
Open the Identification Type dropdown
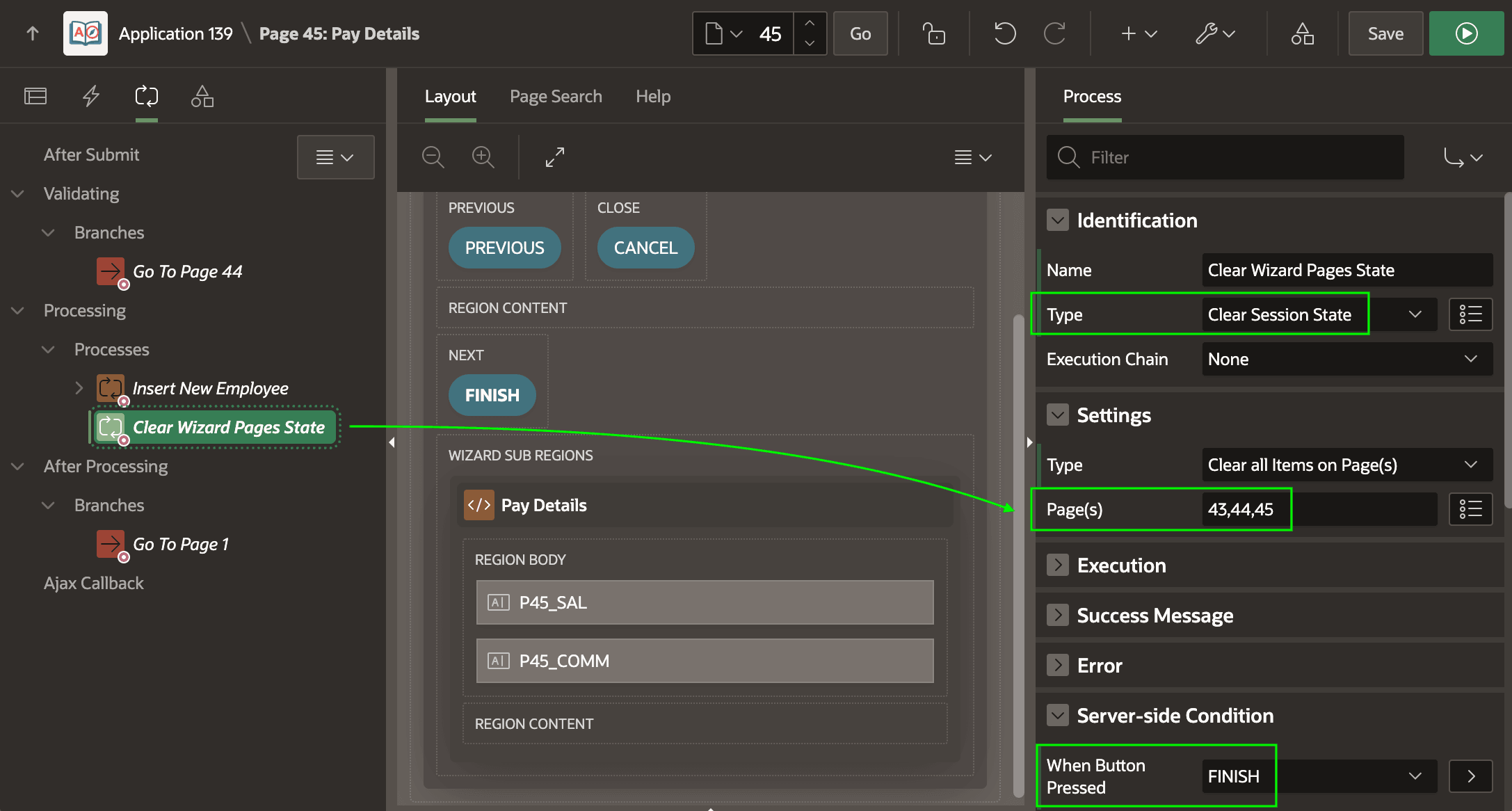1319,314
